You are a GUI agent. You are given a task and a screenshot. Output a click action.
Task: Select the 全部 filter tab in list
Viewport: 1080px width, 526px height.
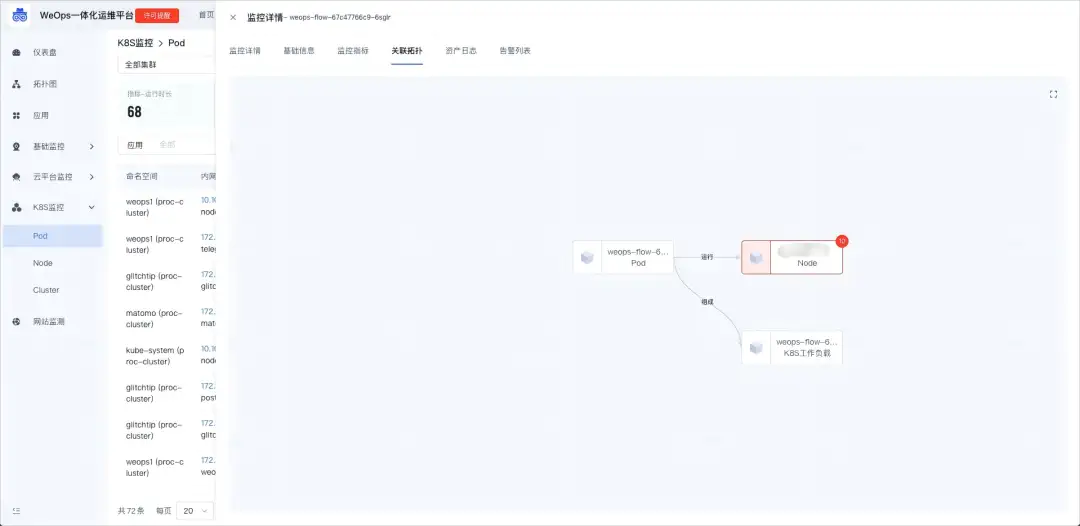point(167,145)
